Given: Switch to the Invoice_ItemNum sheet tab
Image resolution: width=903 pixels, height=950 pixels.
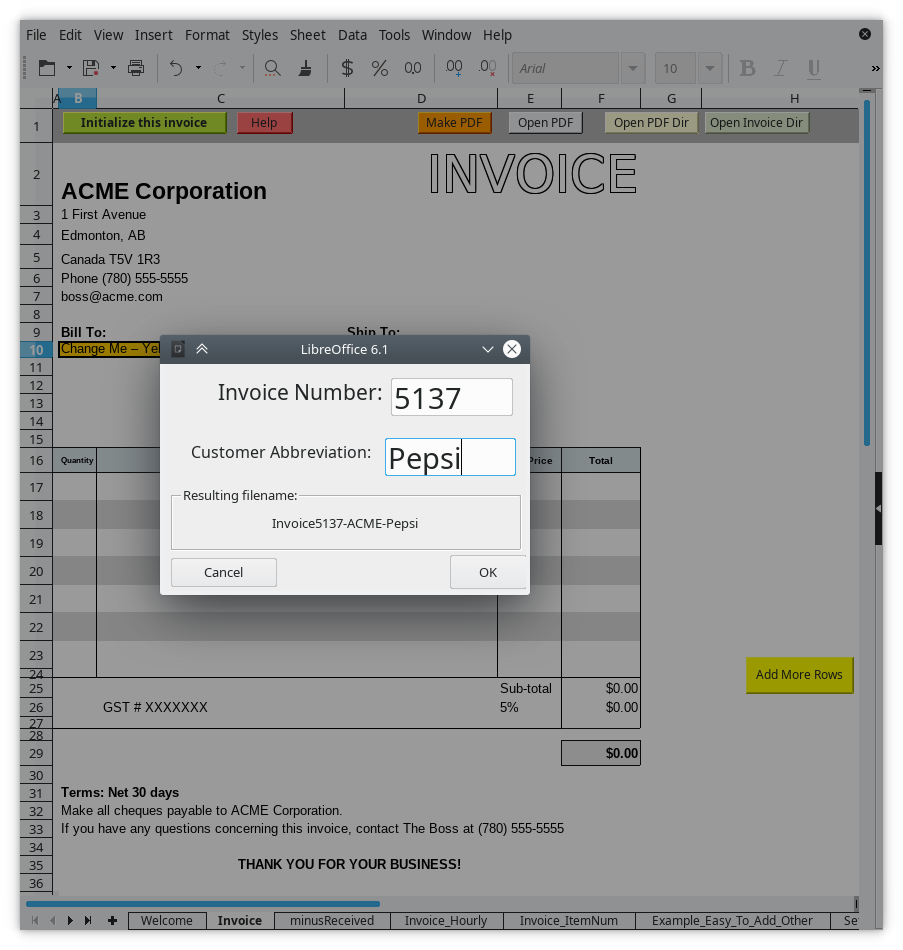Looking at the screenshot, I should point(568,920).
